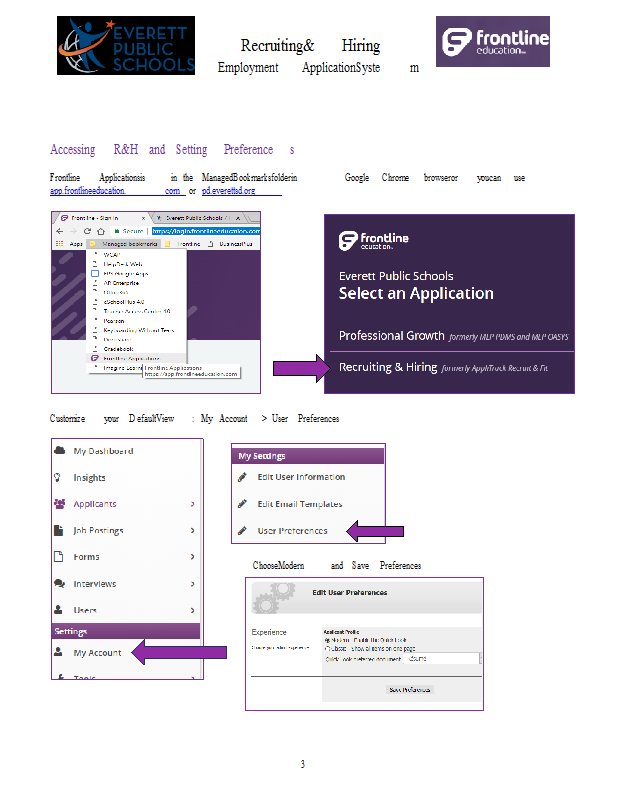The image size is (618, 800).
Task: Click the Forms page icon
Action: (59, 556)
